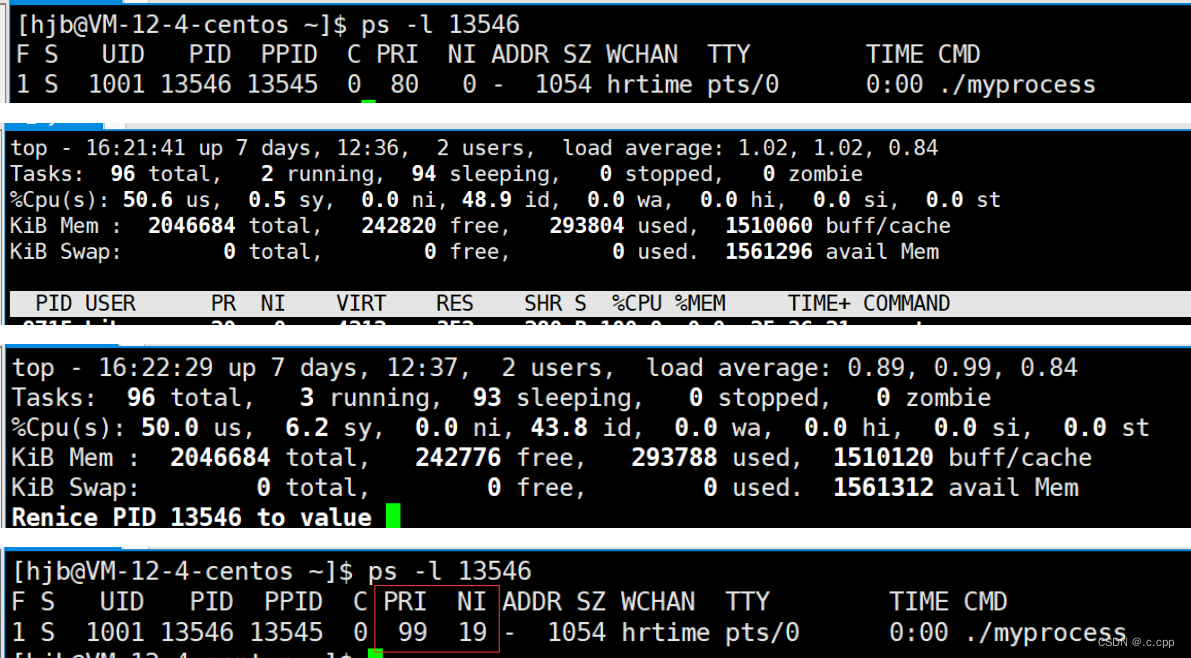Select the 293788 used memory value

point(674,457)
